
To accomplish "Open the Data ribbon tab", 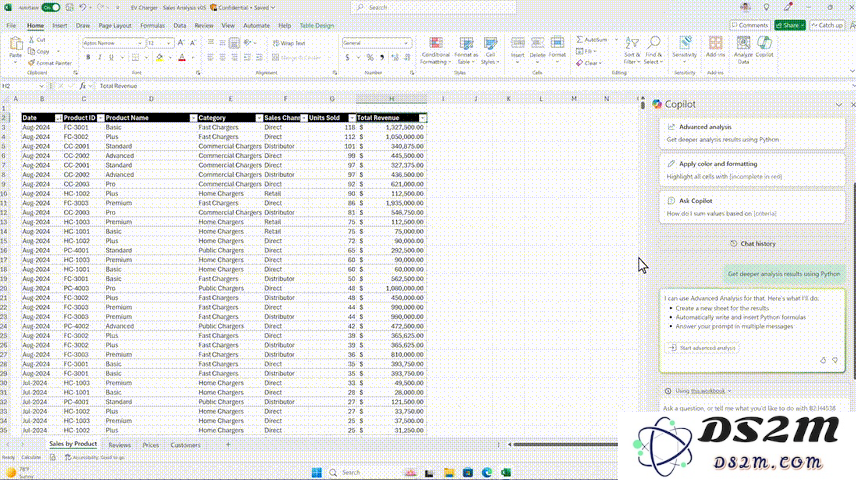I will coord(180,26).
